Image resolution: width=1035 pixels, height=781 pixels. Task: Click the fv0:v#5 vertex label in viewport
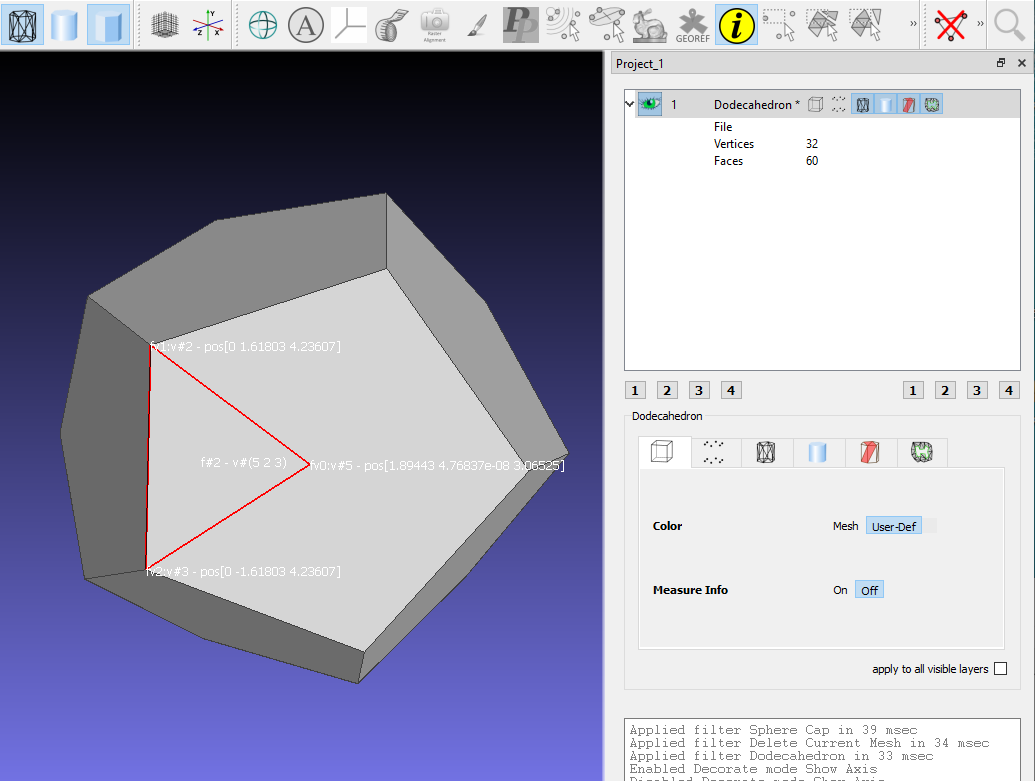point(437,465)
